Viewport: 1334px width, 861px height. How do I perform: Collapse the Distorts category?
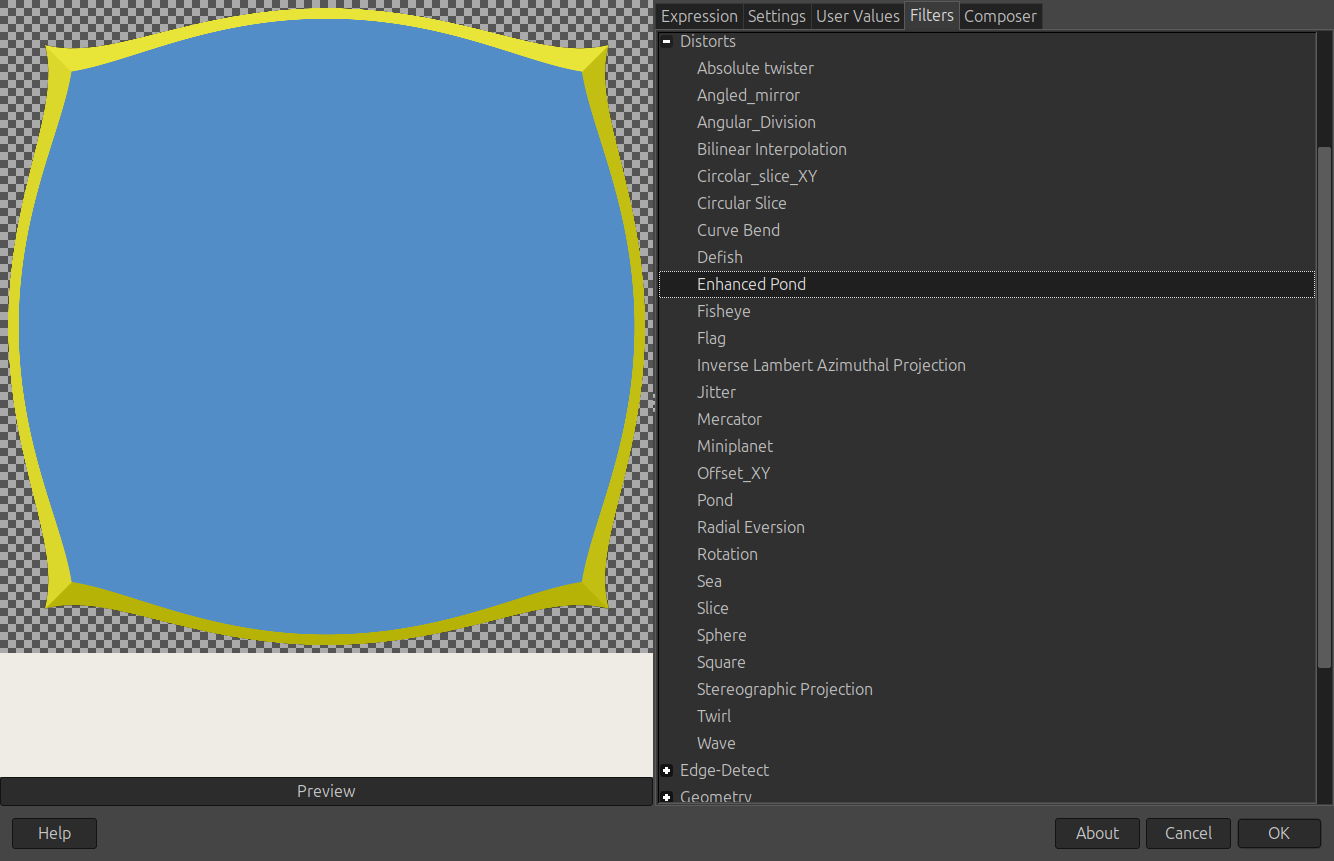click(667, 42)
